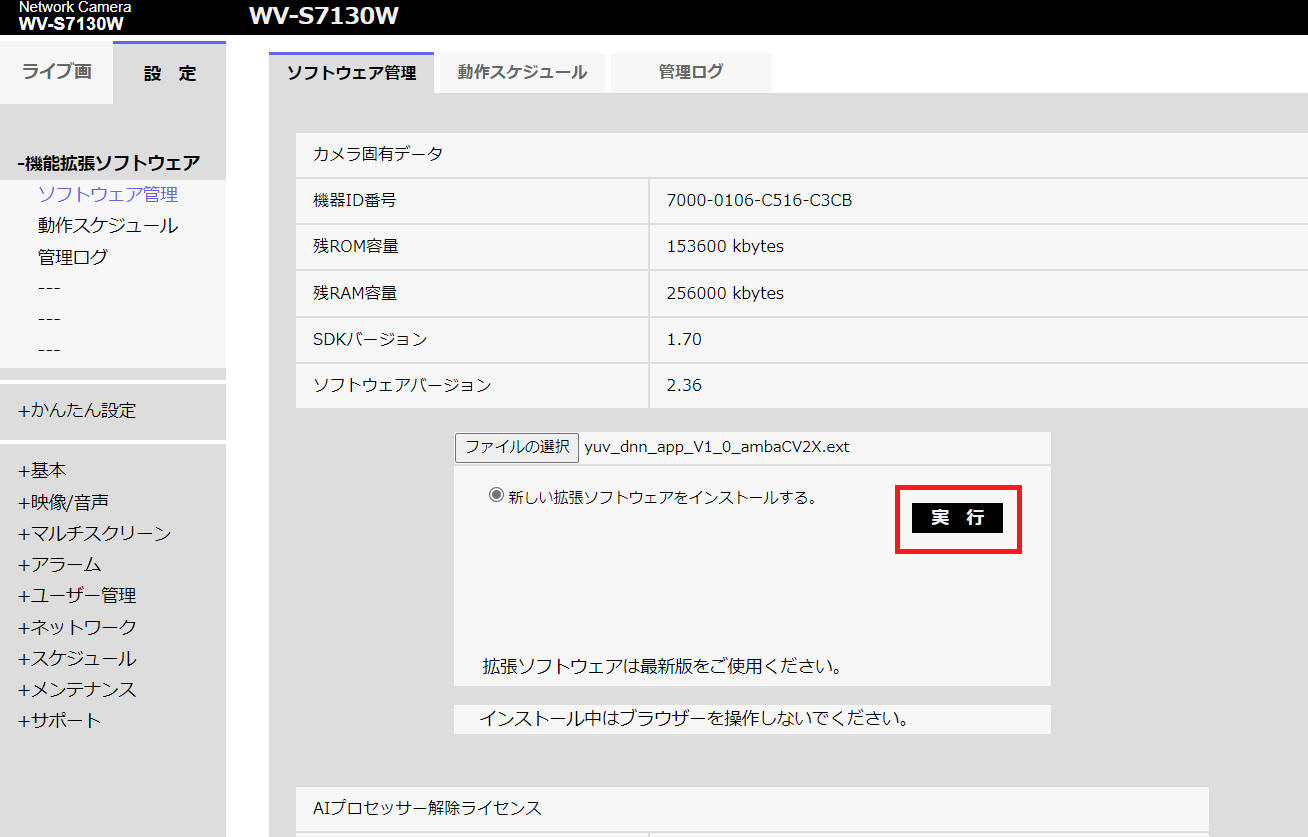The image size is (1308, 837).
Task: Click the カメラ固有データ header
Action: 378,154
